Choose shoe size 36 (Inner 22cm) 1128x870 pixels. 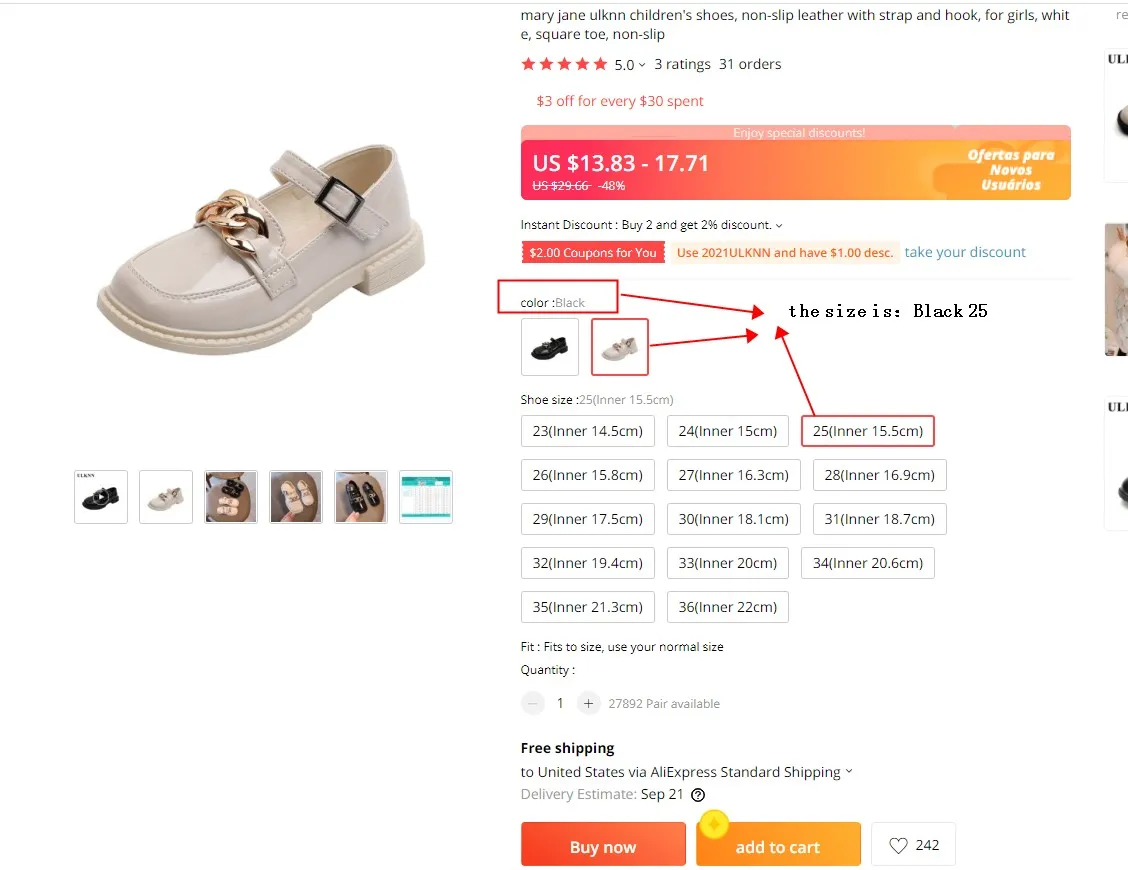727,607
